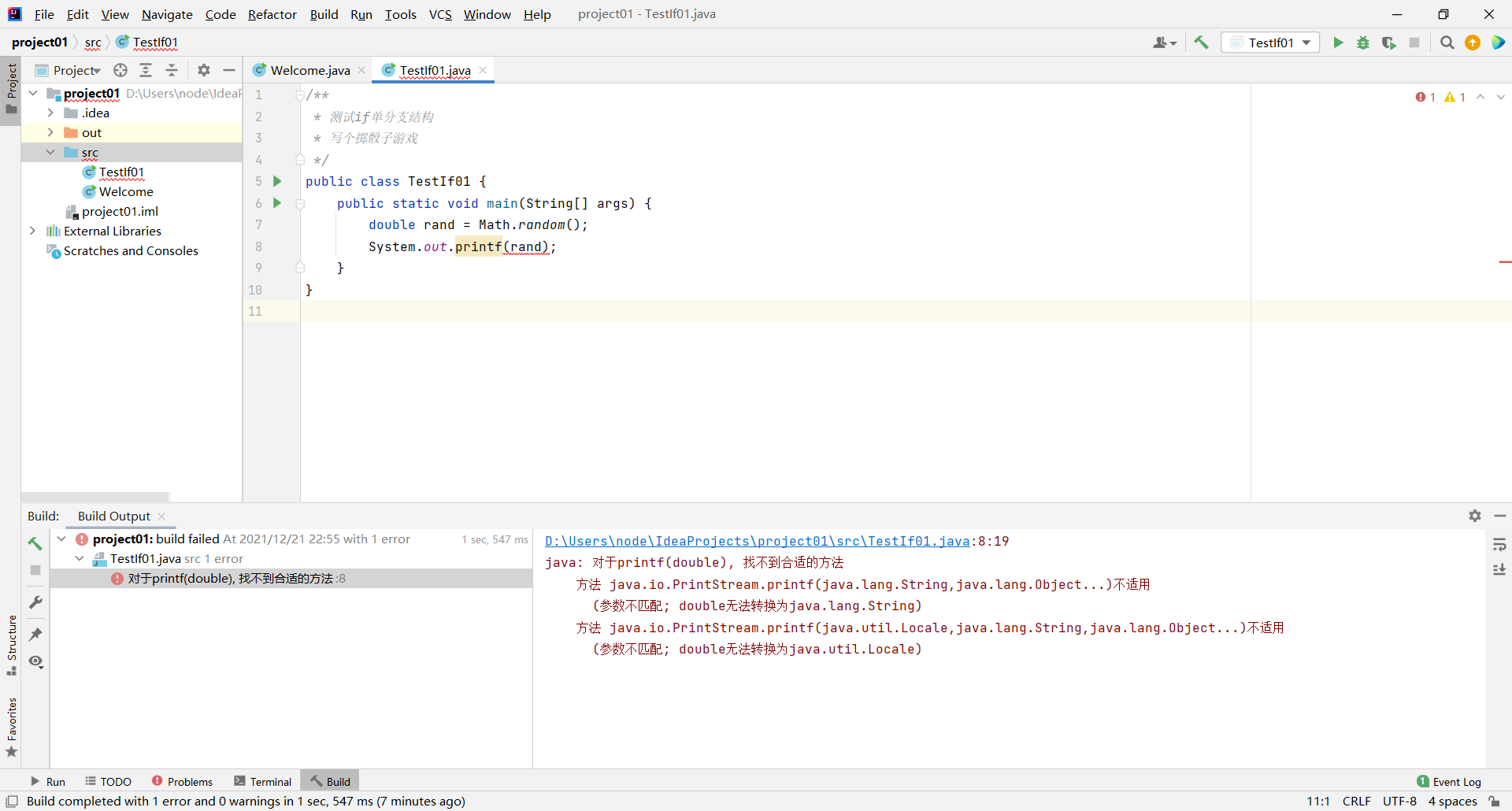The image size is (1512, 811).
Task: Expand all in Project panel
Action: click(146, 70)
